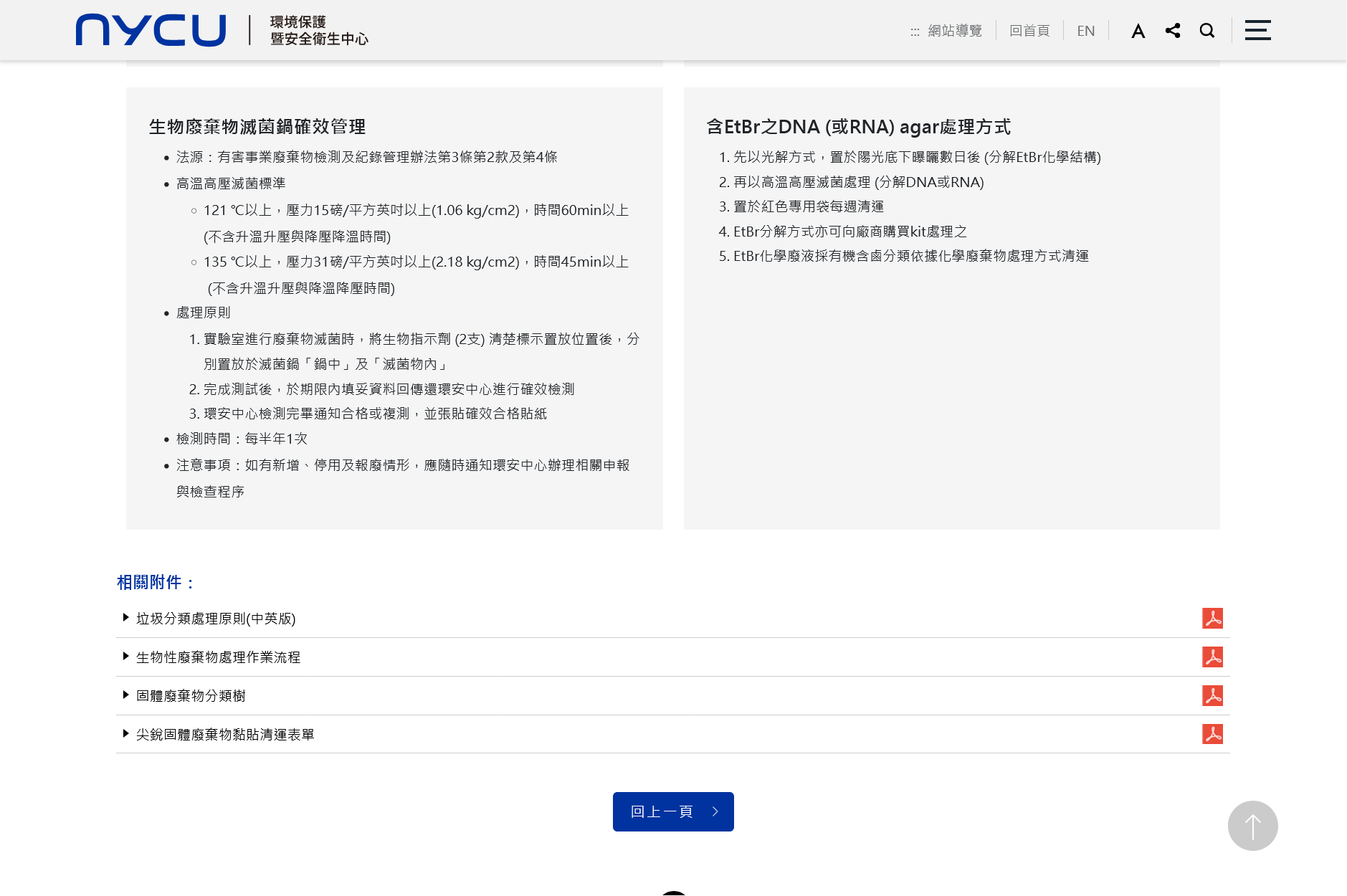Go to 回首頁 home link
The width and height of the screenshot is (1347, 896).
click(x=1029, y=31)
